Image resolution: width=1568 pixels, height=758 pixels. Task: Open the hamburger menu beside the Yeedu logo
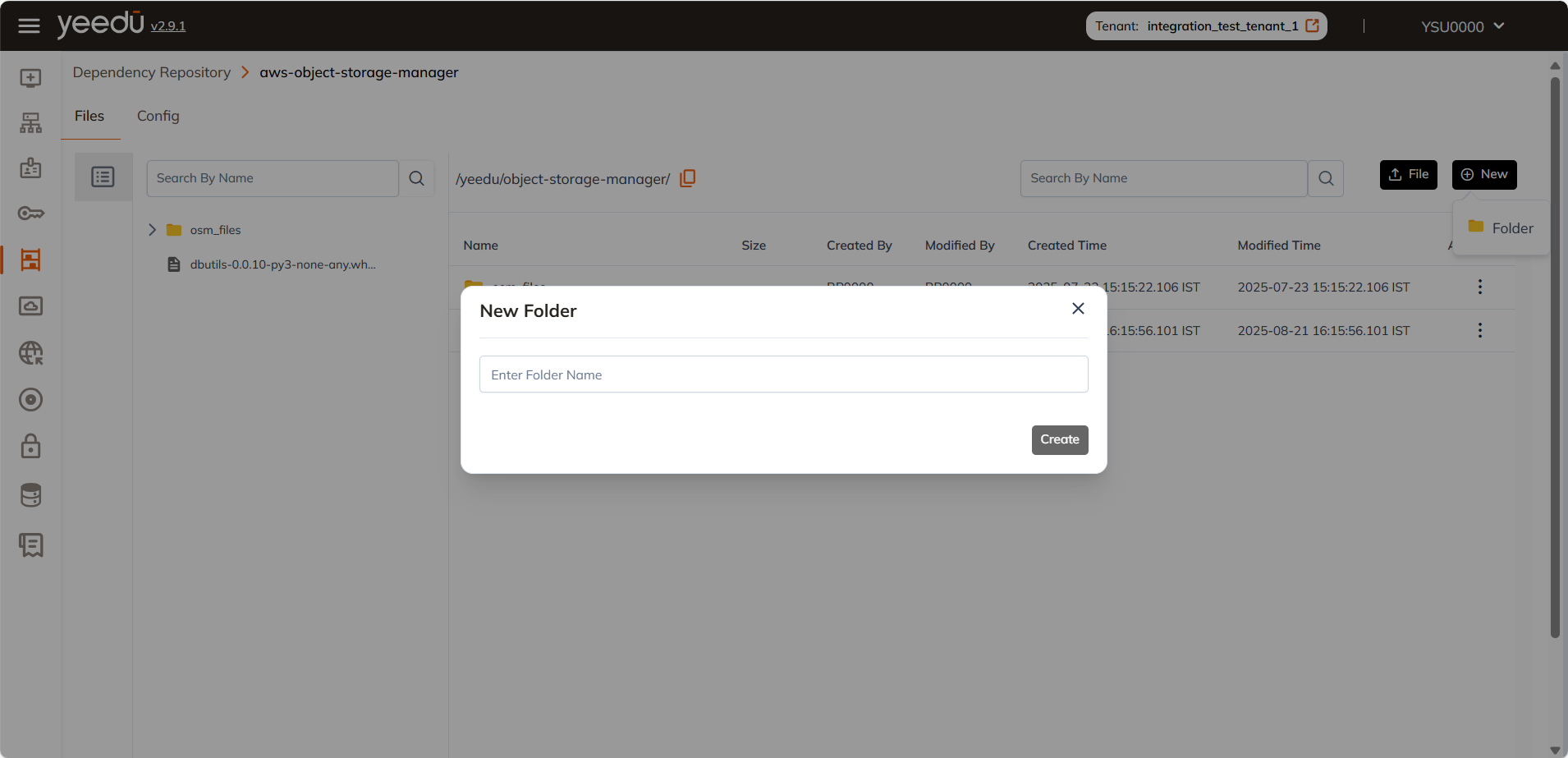click(29, 25)
